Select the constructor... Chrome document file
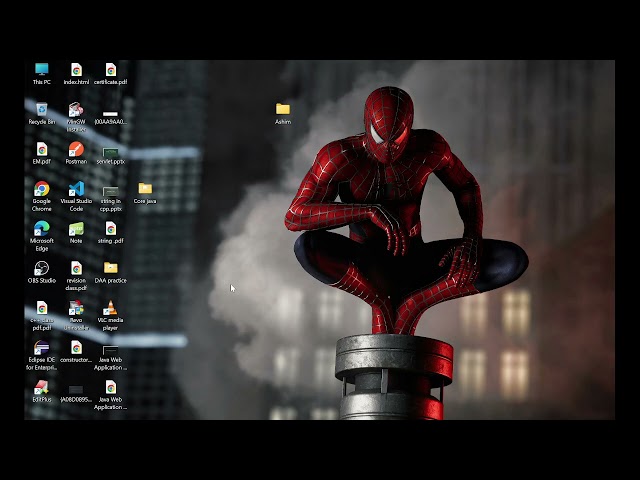The height and width of the screenshot is (480, 640). (76, 352)
